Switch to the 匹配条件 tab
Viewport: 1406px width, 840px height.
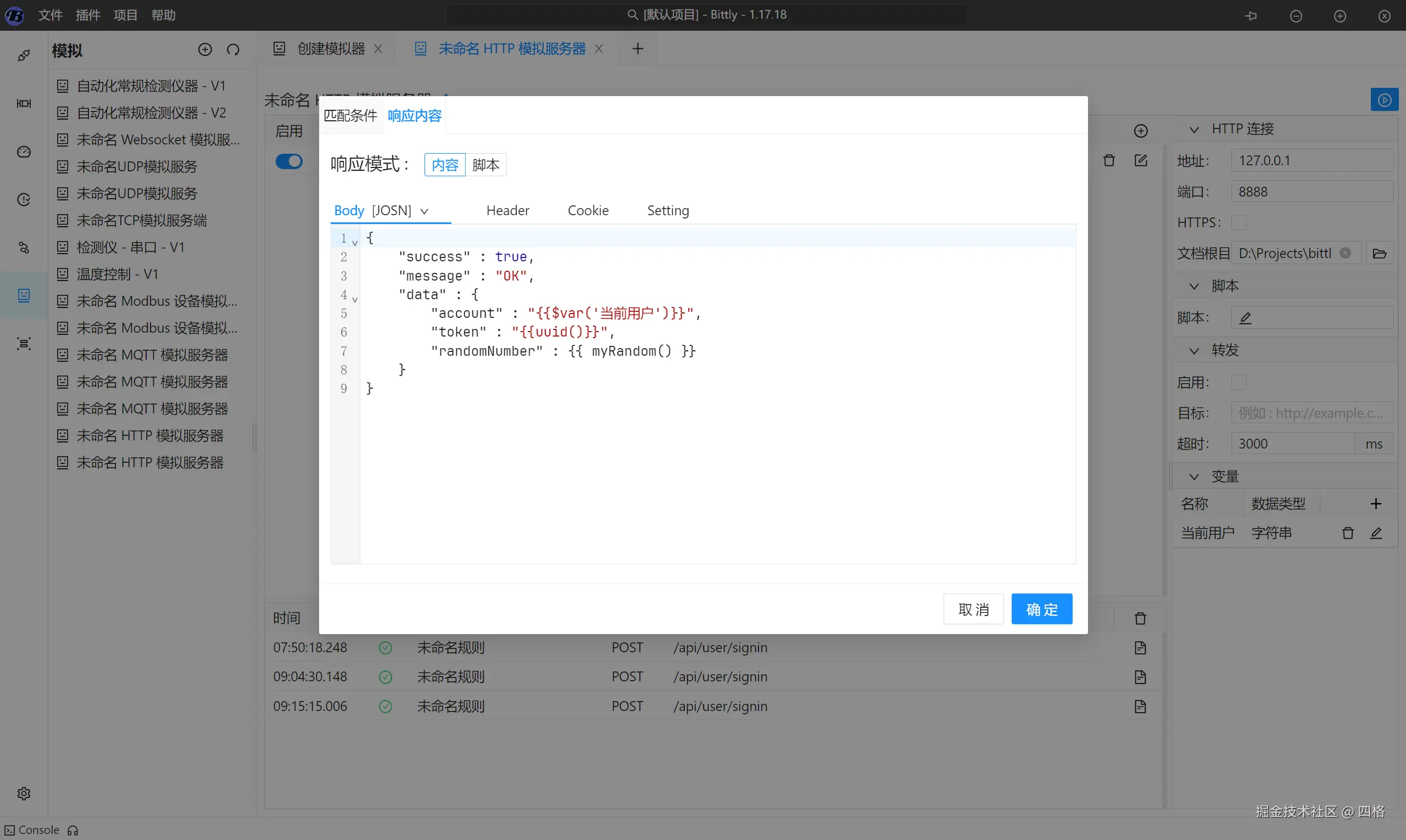[350, 116]
